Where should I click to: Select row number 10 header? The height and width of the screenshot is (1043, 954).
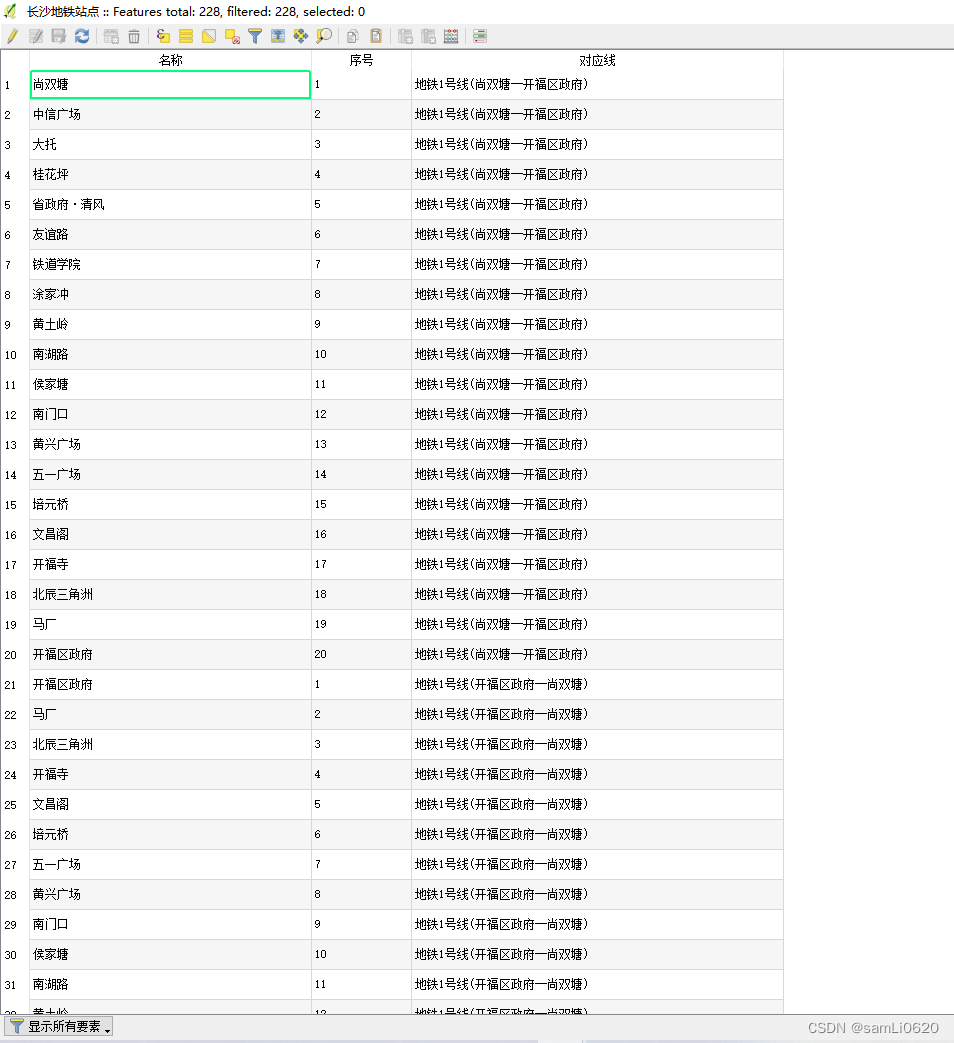pos(15,355)
